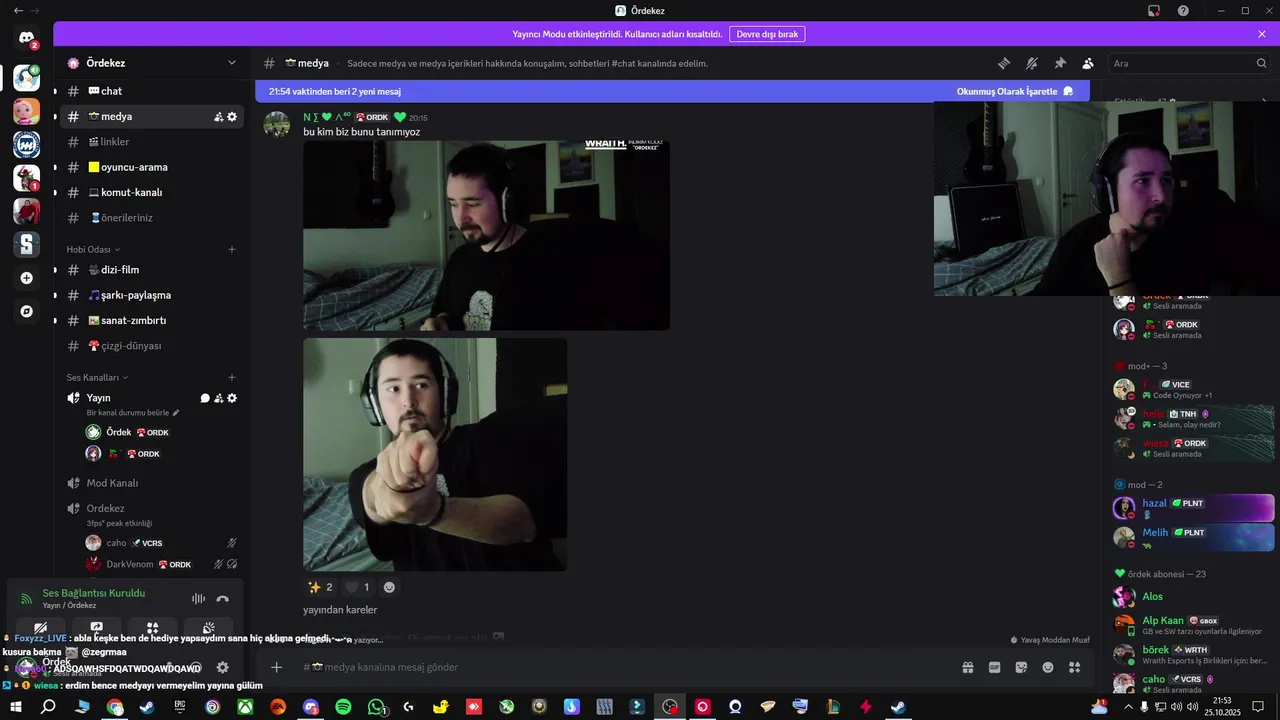
Task: Open member Melih in mod list
Action: [x=1194, y=537]
